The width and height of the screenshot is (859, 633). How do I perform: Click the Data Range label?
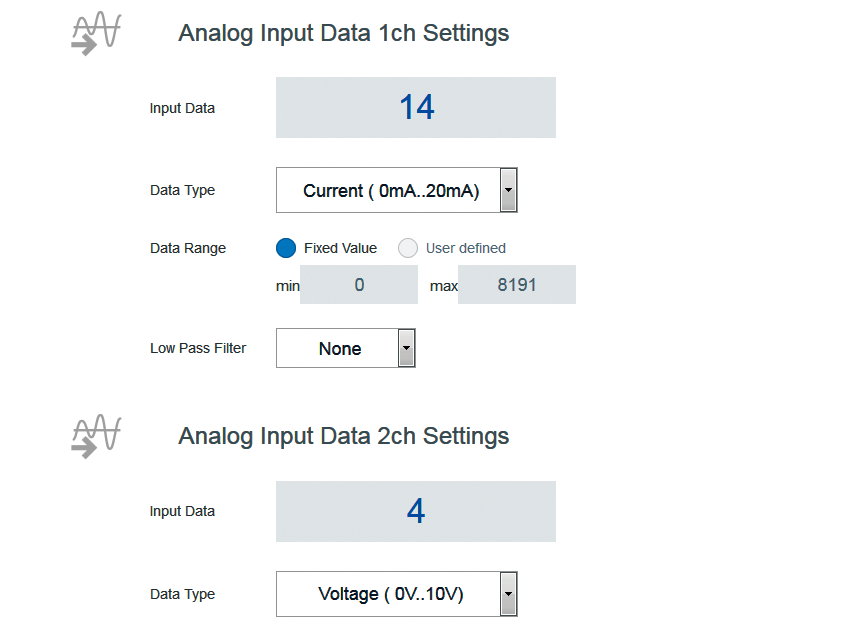tap(188, 248)
